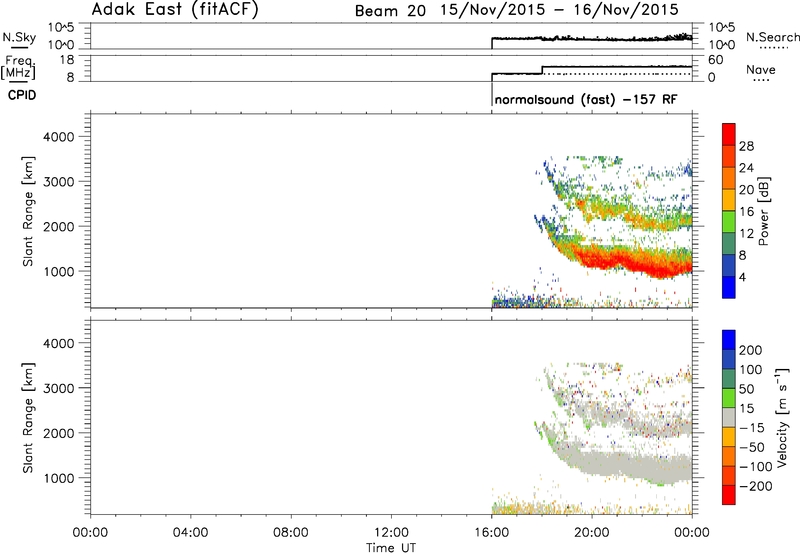
Task: Click the 'CPID' label
Action: [x=22, y=95]
